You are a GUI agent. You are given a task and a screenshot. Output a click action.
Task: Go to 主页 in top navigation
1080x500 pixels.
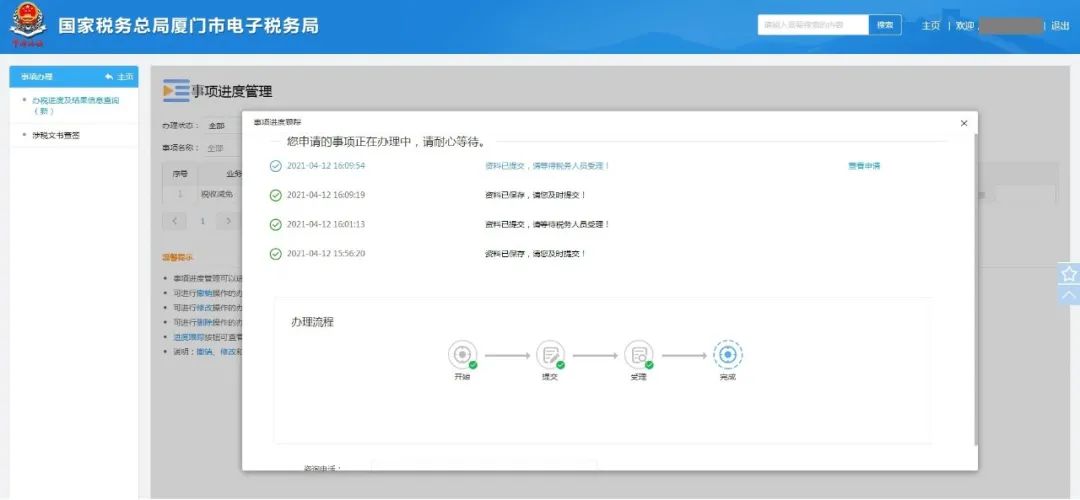931,25
